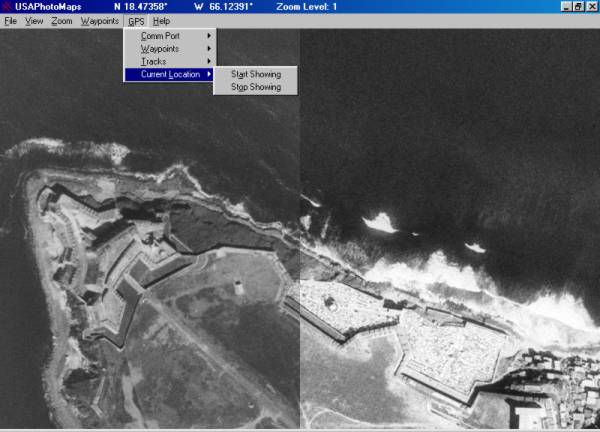Close the USAPhotoMaps window
The width and height of the screenshot is (600, 432).
point(592,7)
